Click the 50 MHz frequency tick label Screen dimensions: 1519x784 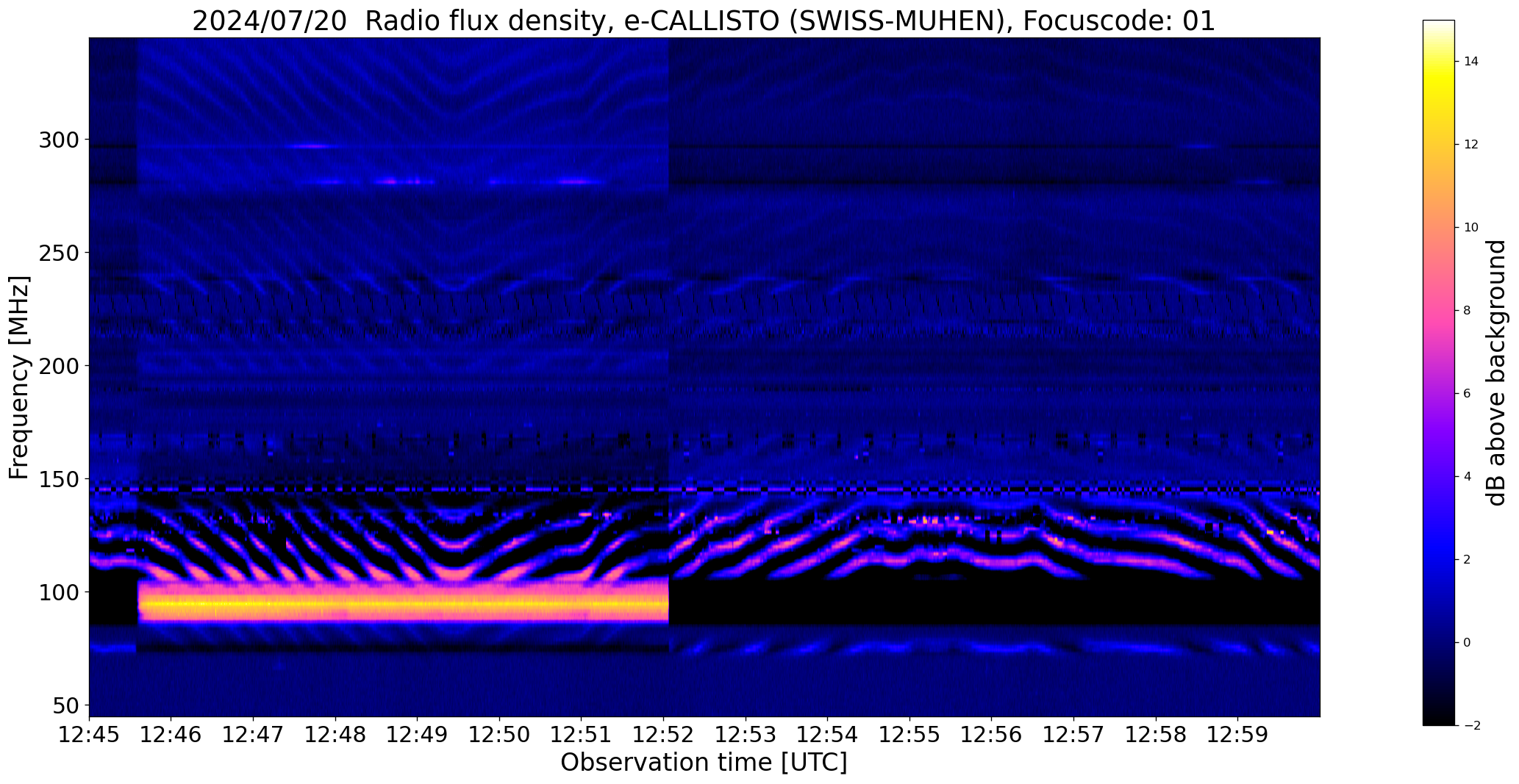pyautogui.click(x=66, y=705)
